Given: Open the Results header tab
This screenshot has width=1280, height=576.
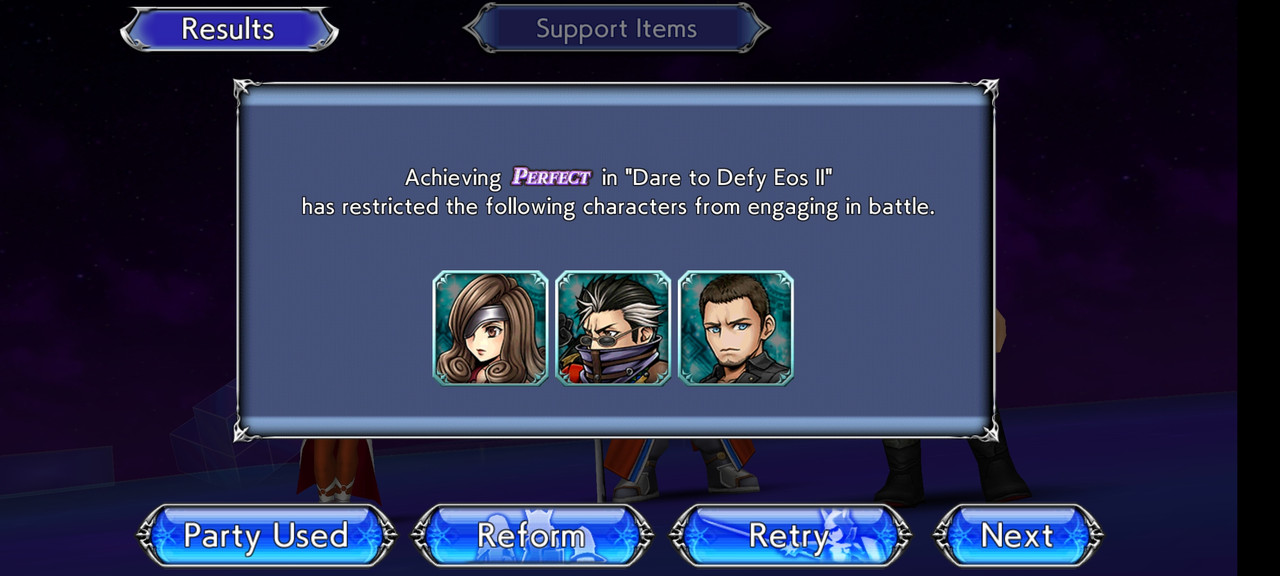Looking at the screenshot, I should point(229,29).
